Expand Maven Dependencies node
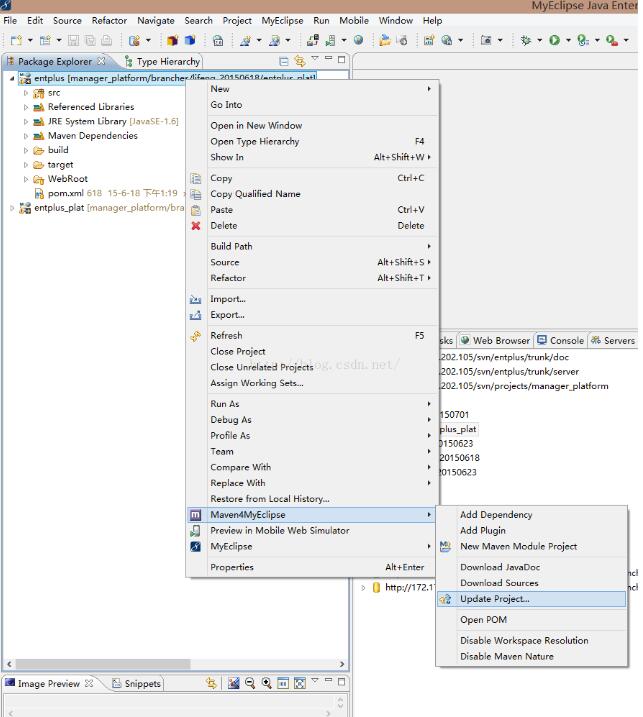The image size is (643, 717). point(26,136)
